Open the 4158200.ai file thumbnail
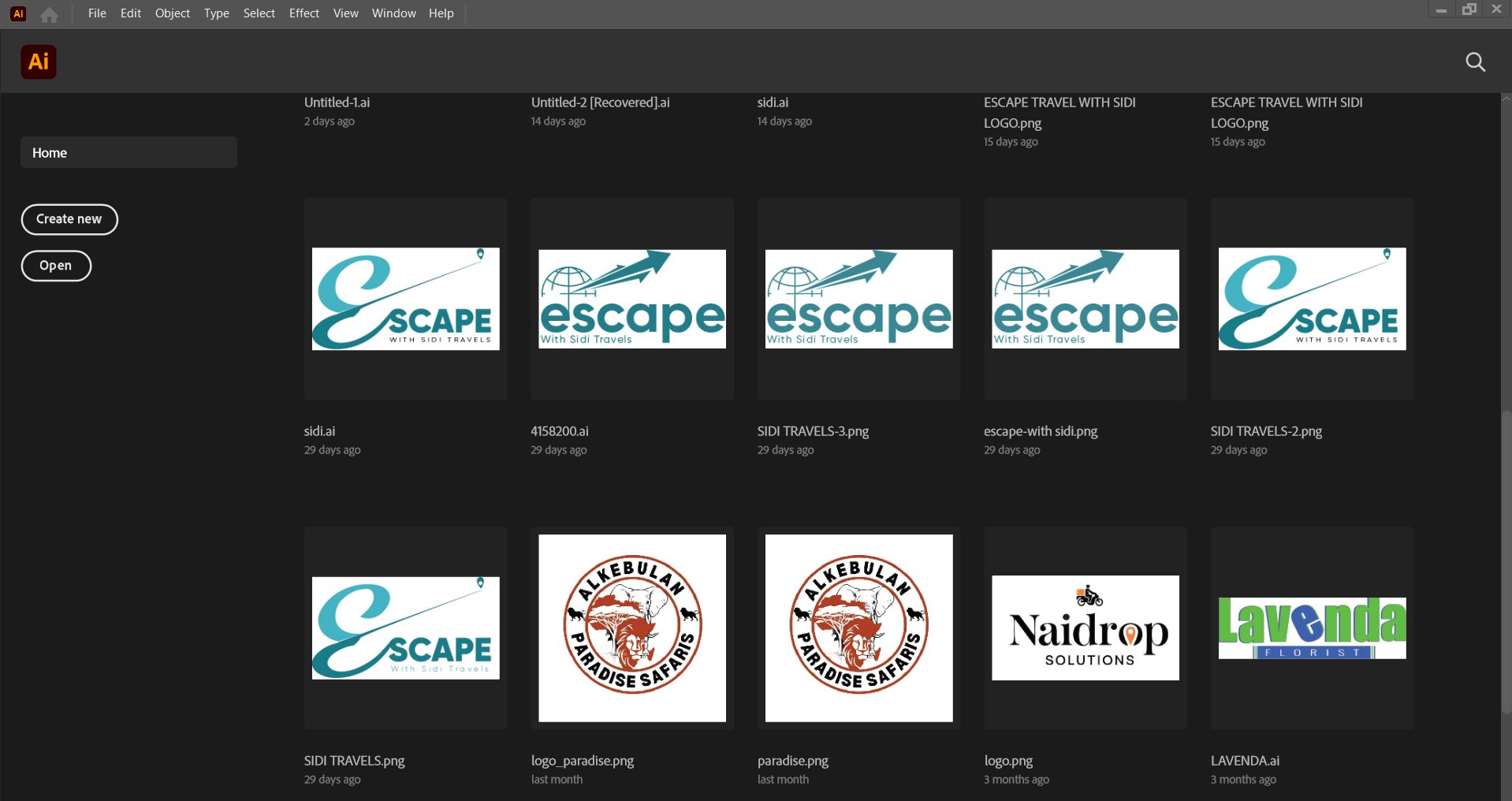Viewport: 1512px width, 801px height. pyautogui.click(x=631, y=299)
